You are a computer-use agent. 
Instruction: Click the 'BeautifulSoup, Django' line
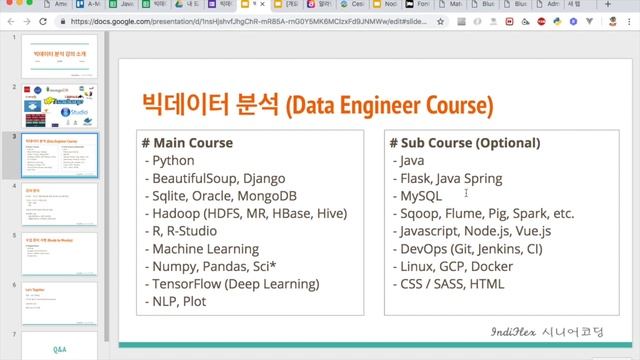coord(215,178)
